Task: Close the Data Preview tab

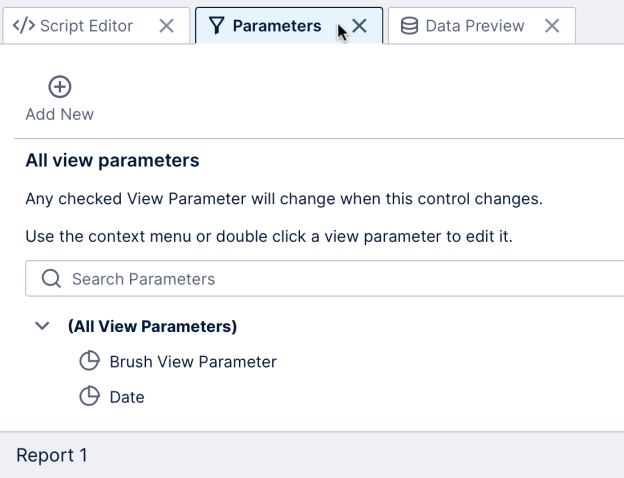Action: pyautogui.click(x=552, y=26)
